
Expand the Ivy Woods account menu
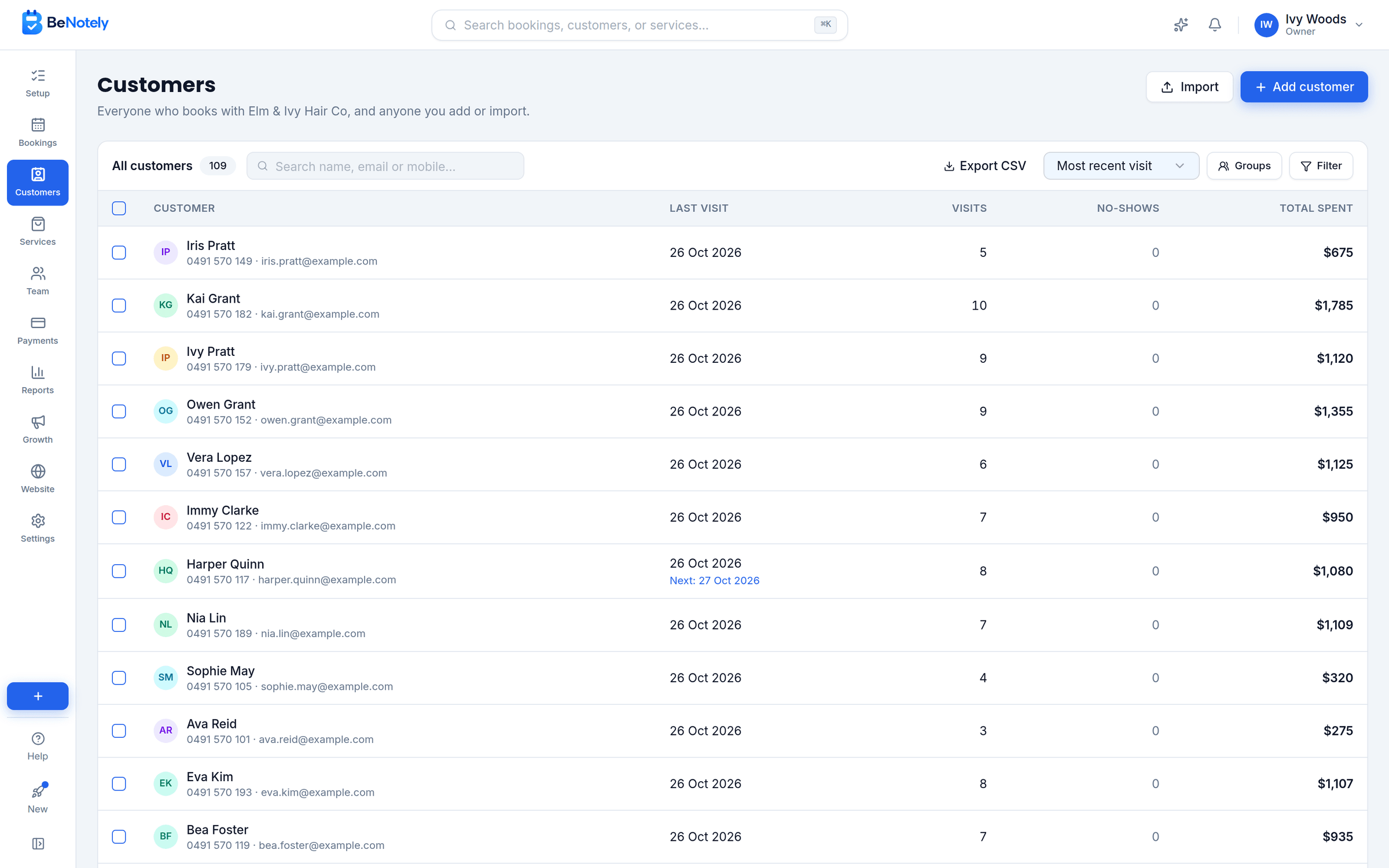[1309, 25]
